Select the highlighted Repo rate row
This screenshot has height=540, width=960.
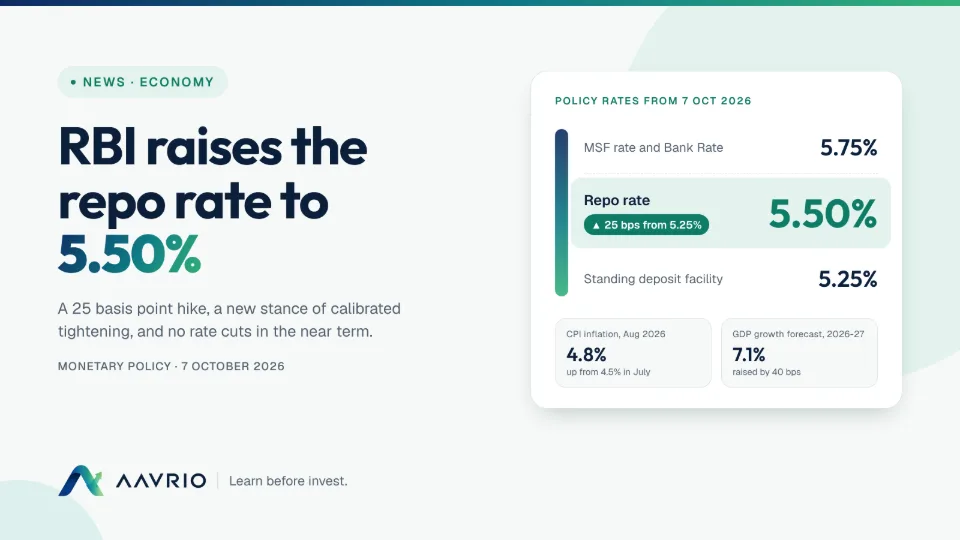coord(730,213)
